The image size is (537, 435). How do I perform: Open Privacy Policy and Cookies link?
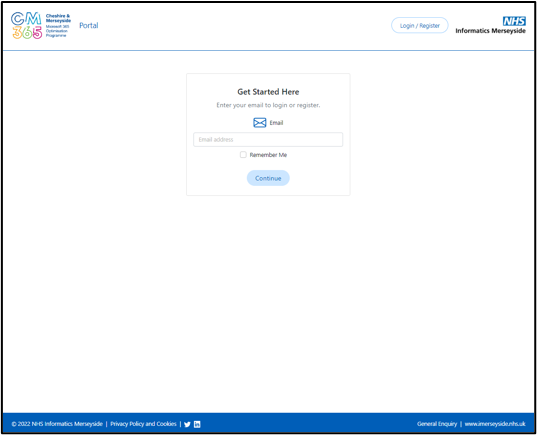[x=143, y=424]
